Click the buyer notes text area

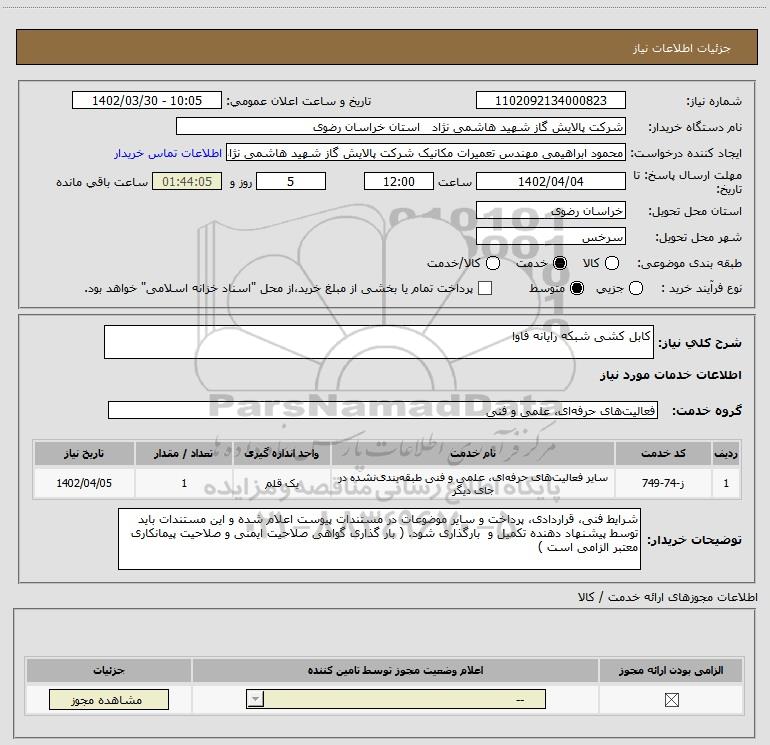point(379,539)
